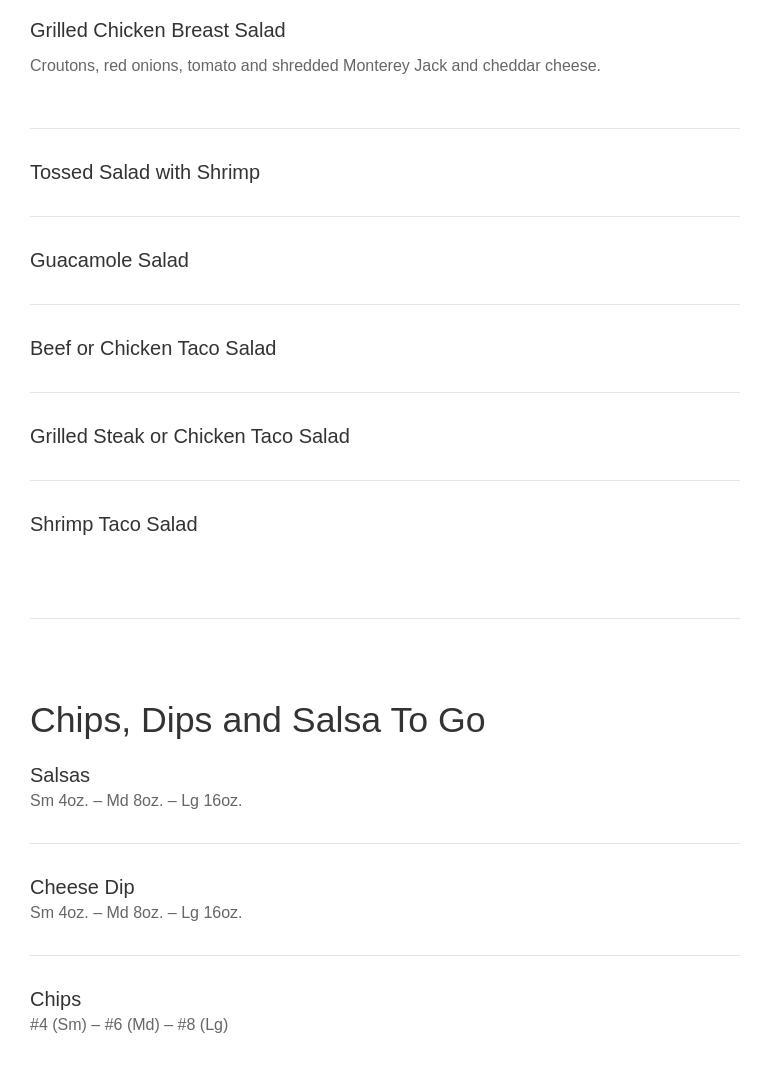Image resolution: width=770 pixels, height=1092 pixels.
Task: Click the word "Beef" in taco salad title
Action: (51, 349)
